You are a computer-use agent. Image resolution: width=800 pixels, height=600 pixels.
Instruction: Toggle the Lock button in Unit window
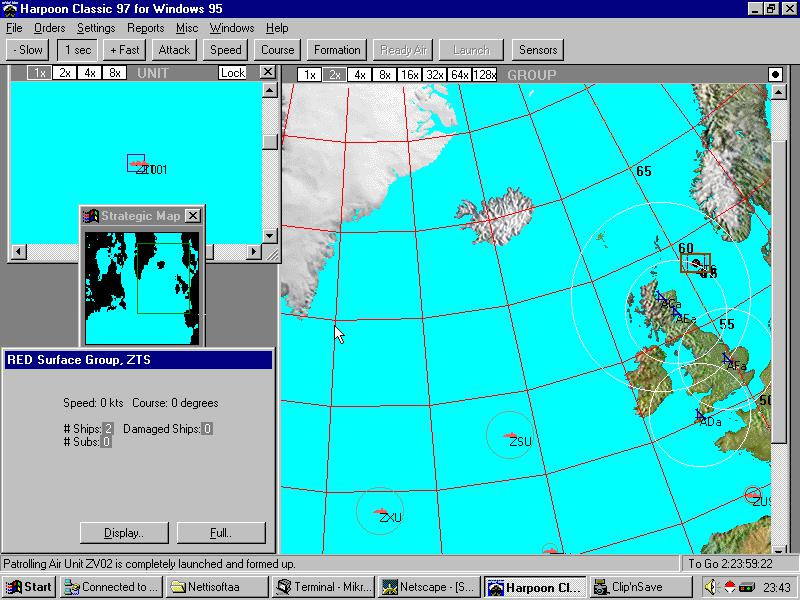tap(233, 73)
